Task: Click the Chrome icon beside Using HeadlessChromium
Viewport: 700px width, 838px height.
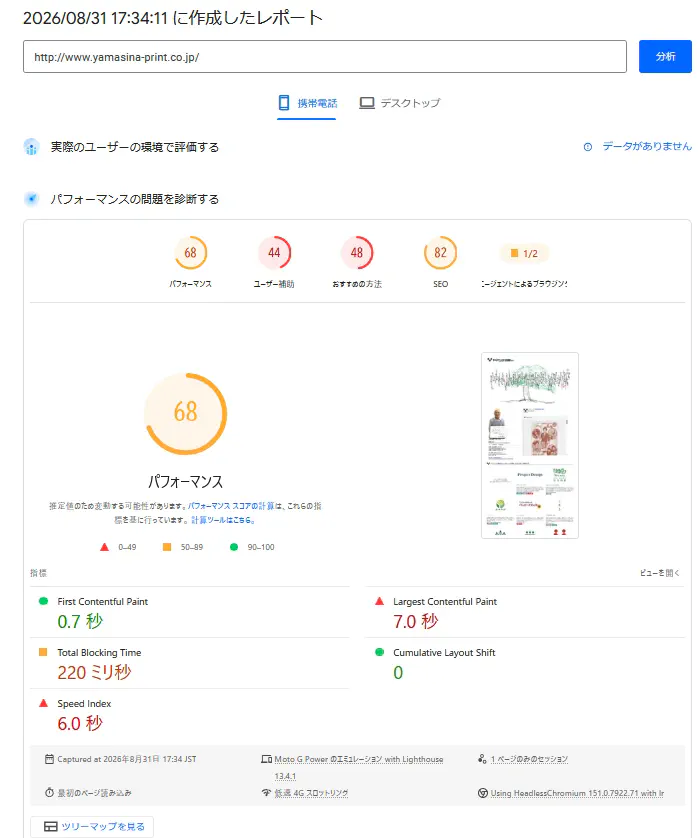Action: click(482, 793)
